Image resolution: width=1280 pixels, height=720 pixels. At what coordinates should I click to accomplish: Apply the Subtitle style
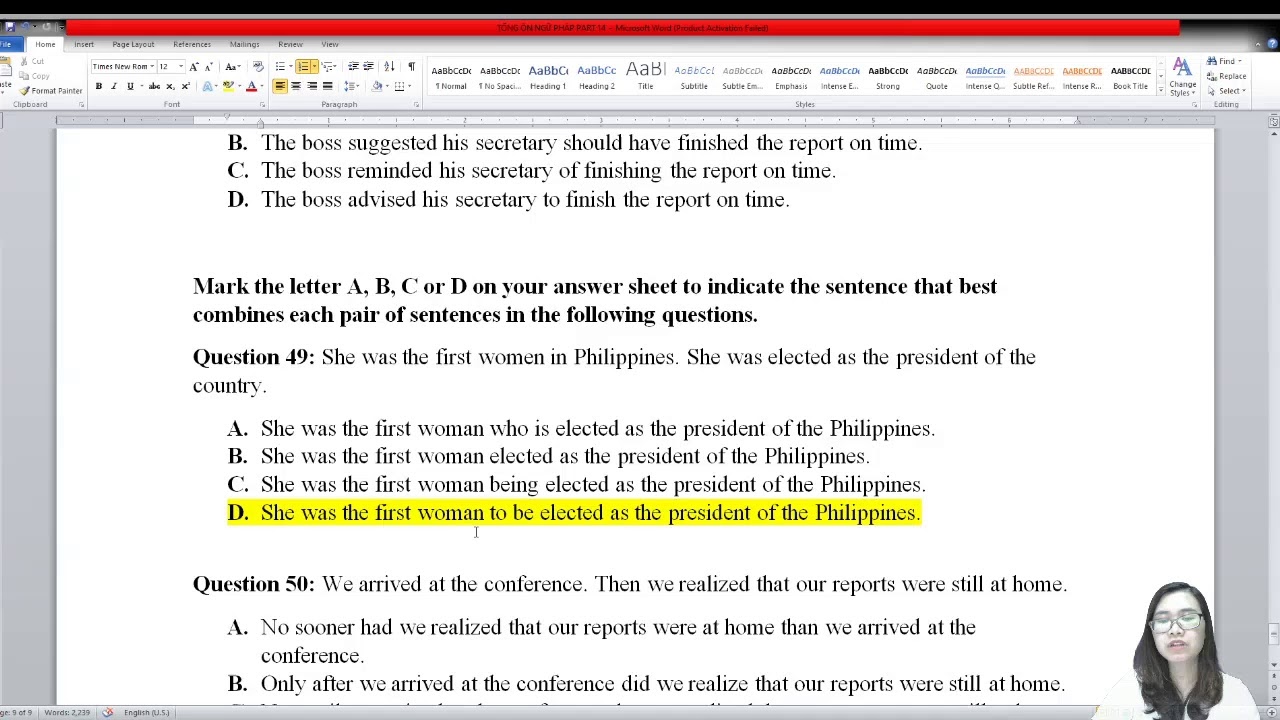[x=694, y=78]
